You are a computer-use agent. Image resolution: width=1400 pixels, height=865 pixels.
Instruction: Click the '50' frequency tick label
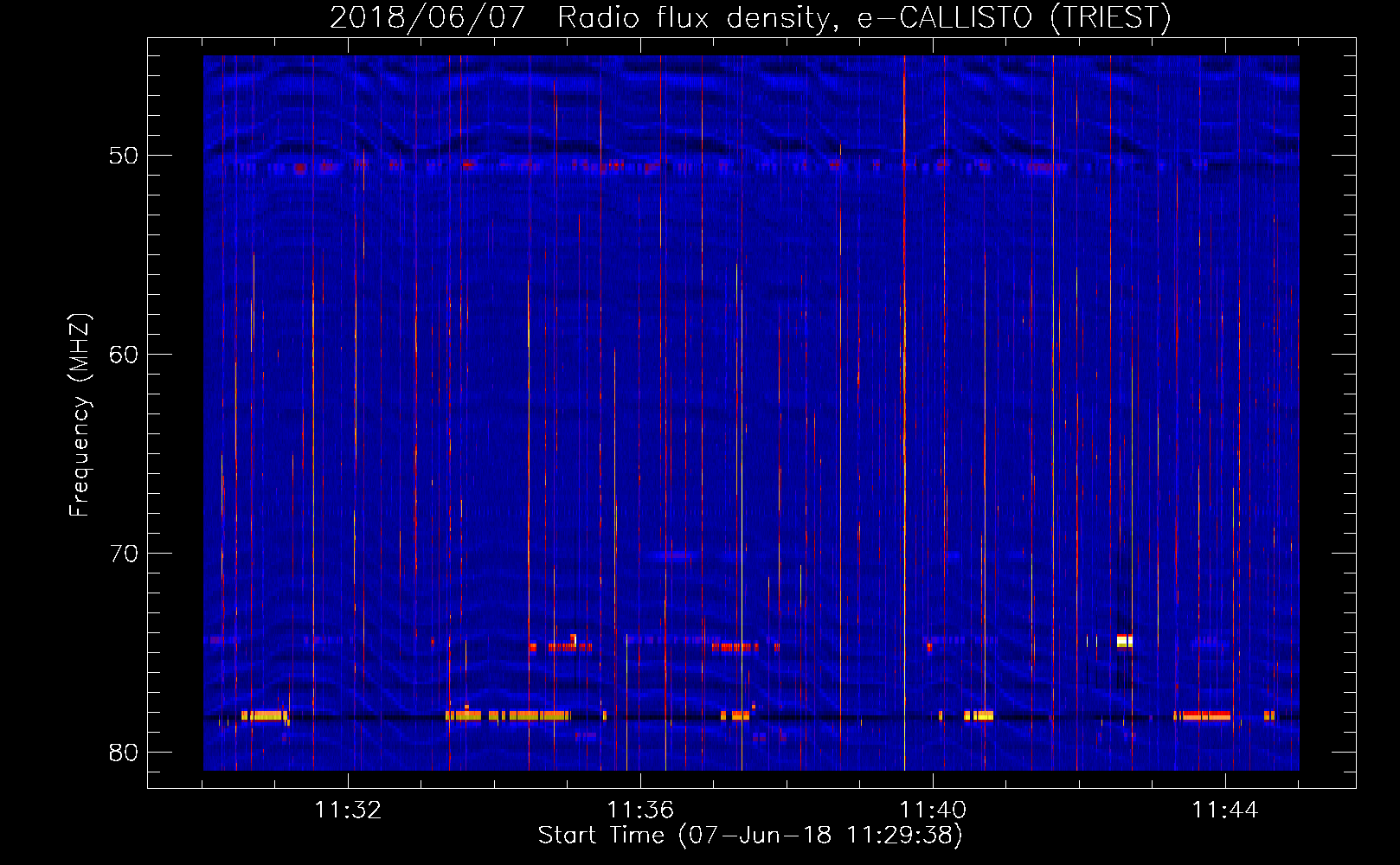pos(124,156)
